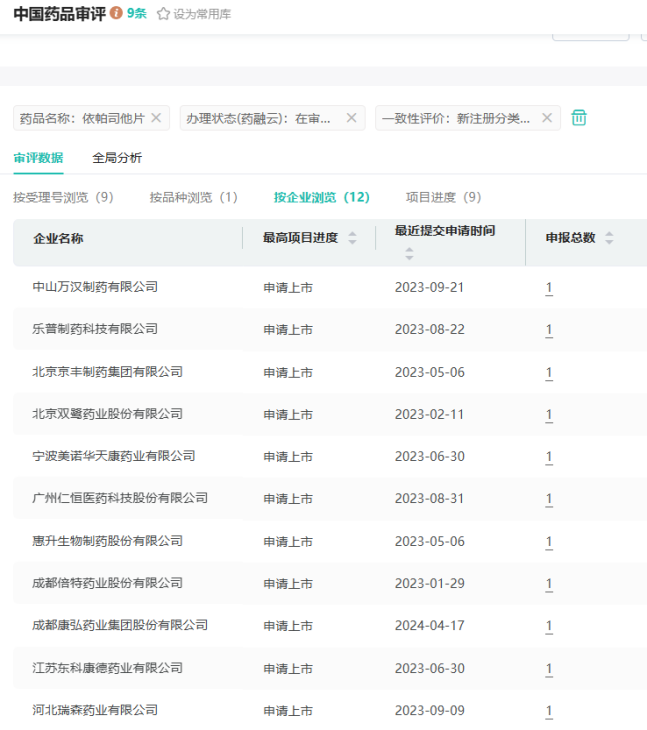
Task: Select the 审评数据 tab
Action: 38,158
